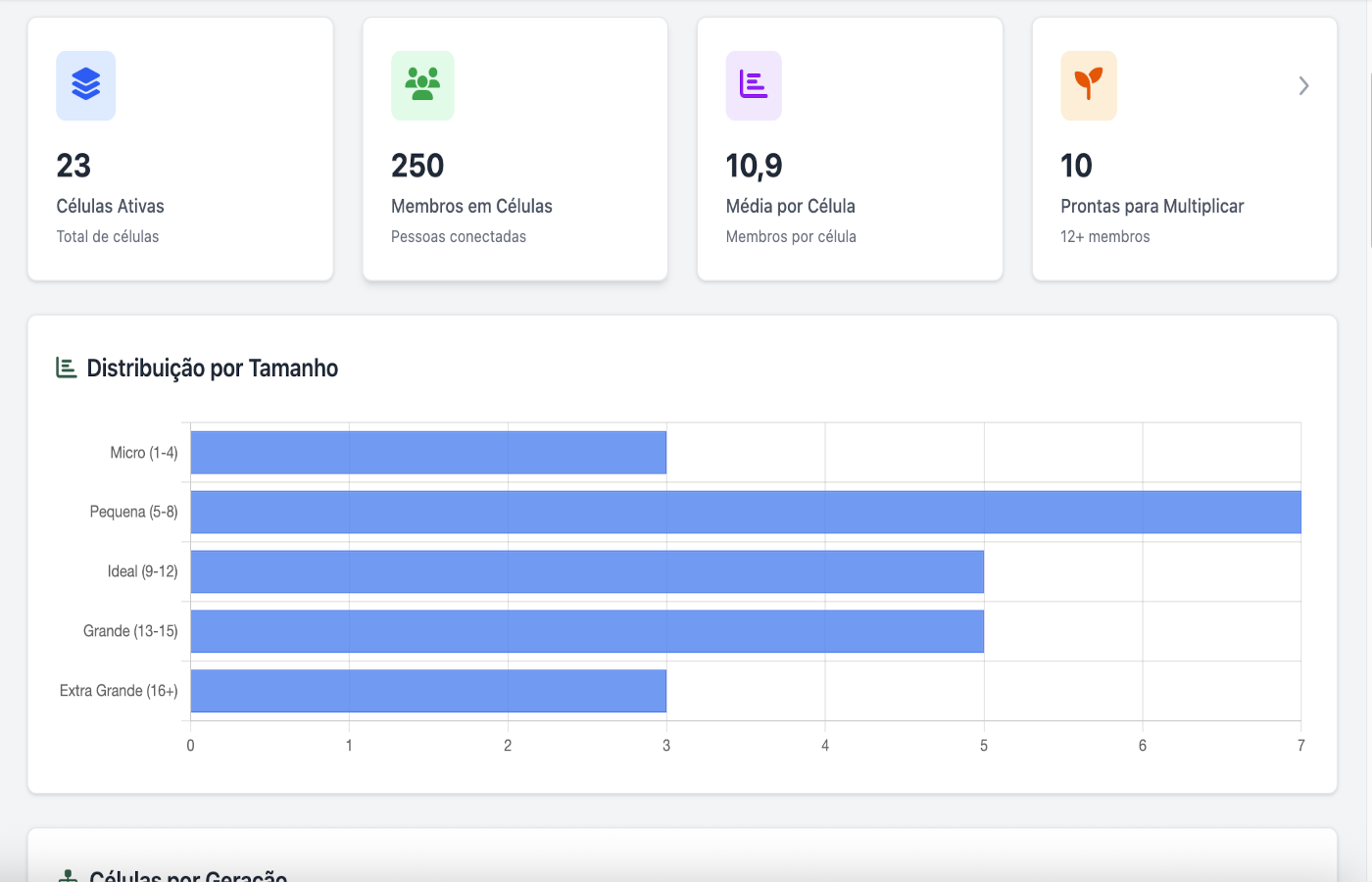This screenshot has width=1372, height=882.
Task: Expand details with the right chevron arrow
Action: (1303, 85)
